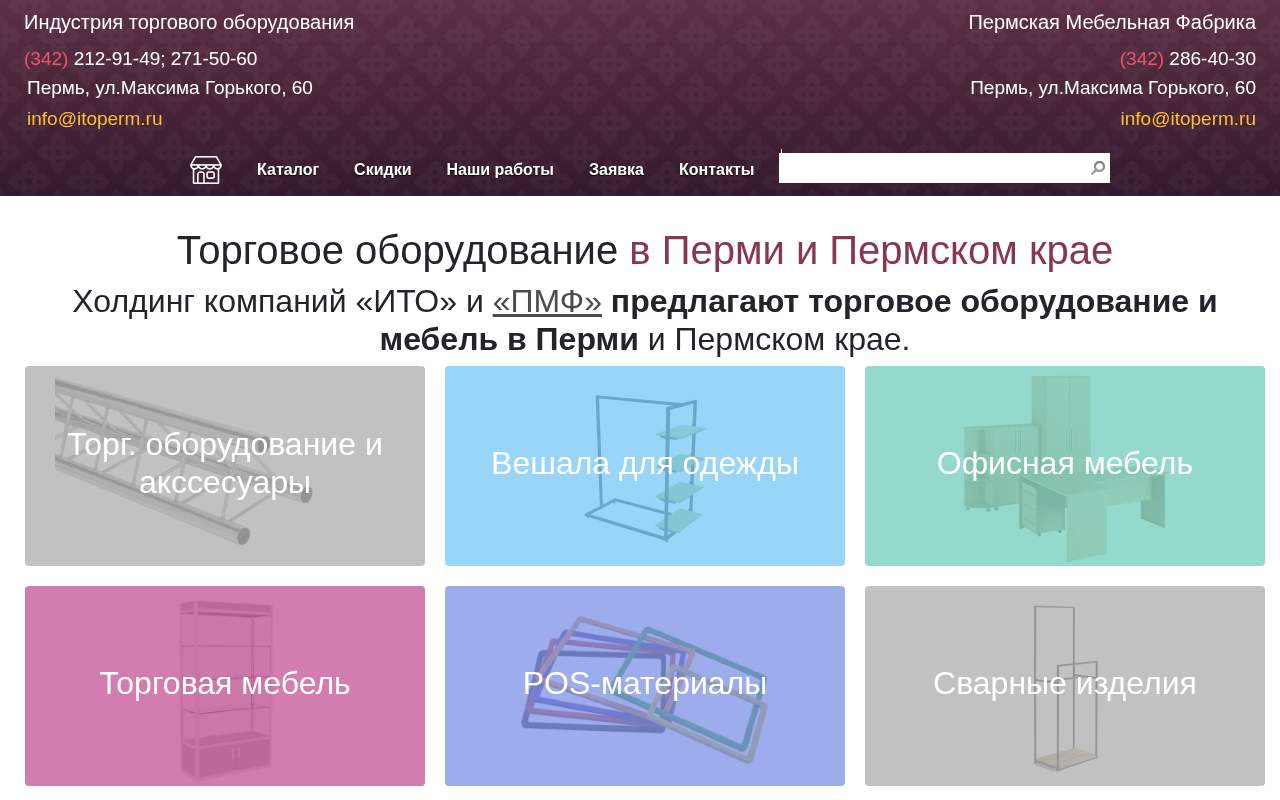Image resolution: width=1280 pixels, height=800 pixels.
Task: Open Торговая мебель category tile
Action: [225, 686]
